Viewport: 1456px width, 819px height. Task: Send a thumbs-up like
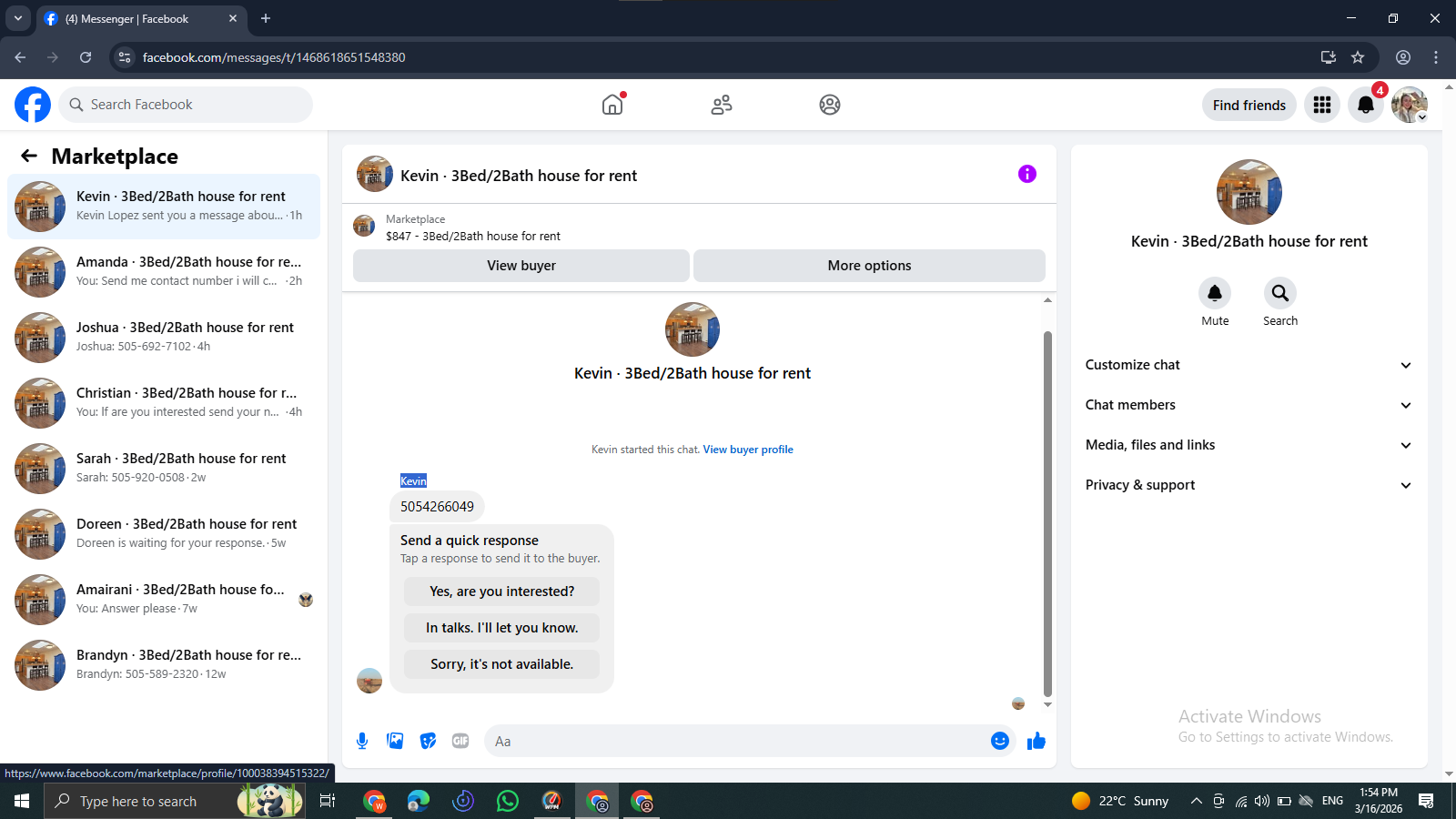point(1036,741)
